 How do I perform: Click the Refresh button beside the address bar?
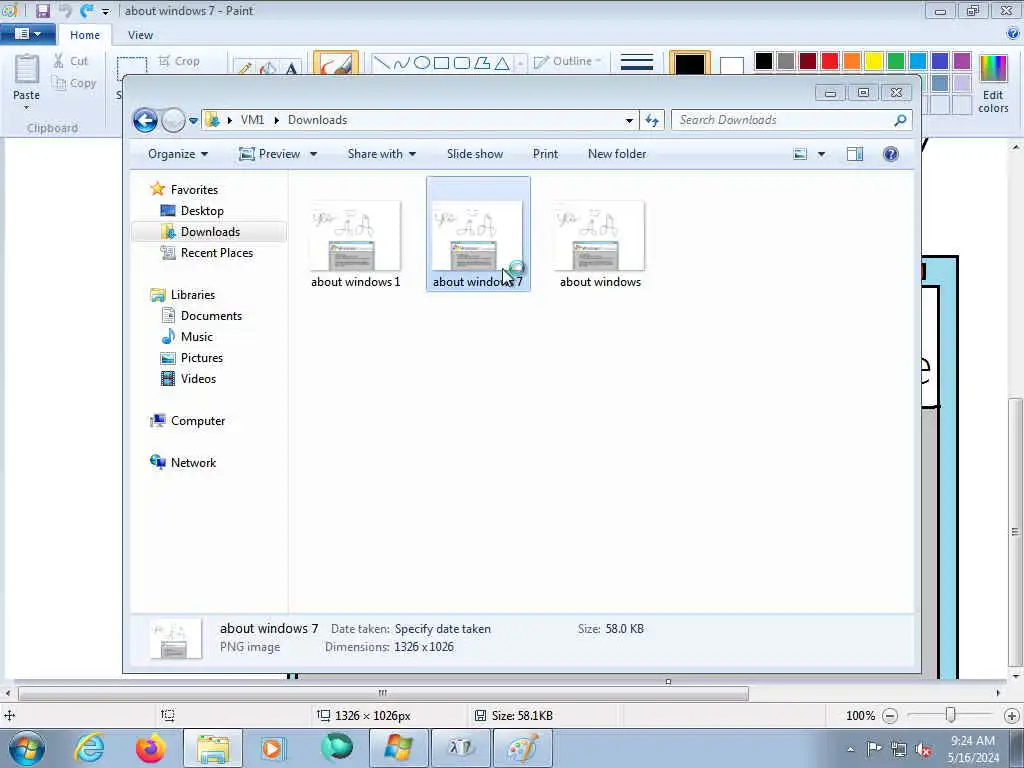[x=652, y=120]
